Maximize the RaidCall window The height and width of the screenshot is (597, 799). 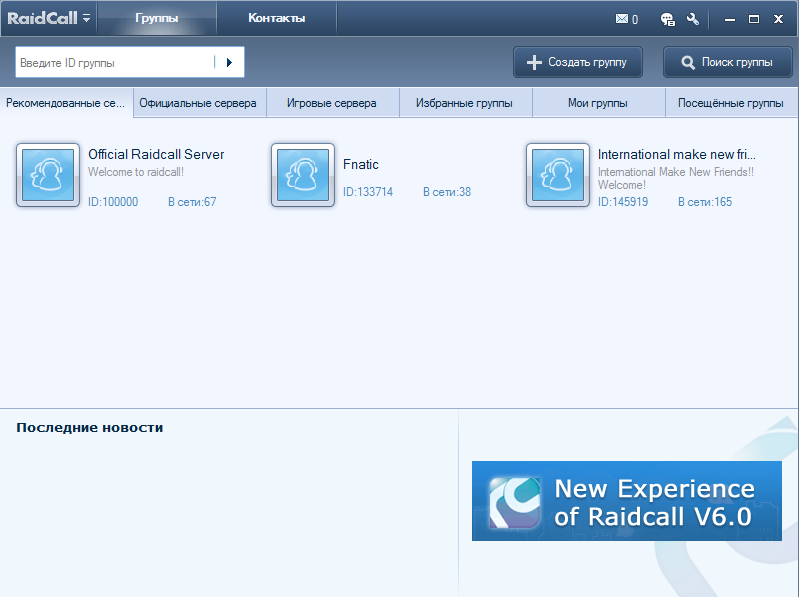754,19
